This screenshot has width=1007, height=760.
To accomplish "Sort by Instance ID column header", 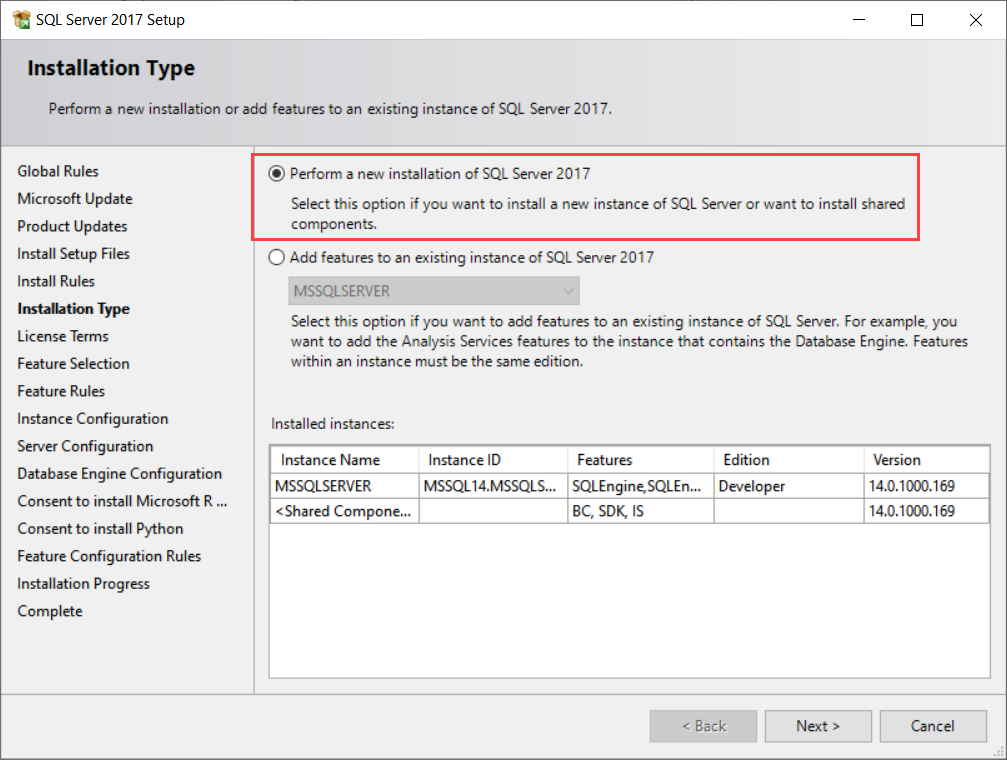I will click(493, 460).
